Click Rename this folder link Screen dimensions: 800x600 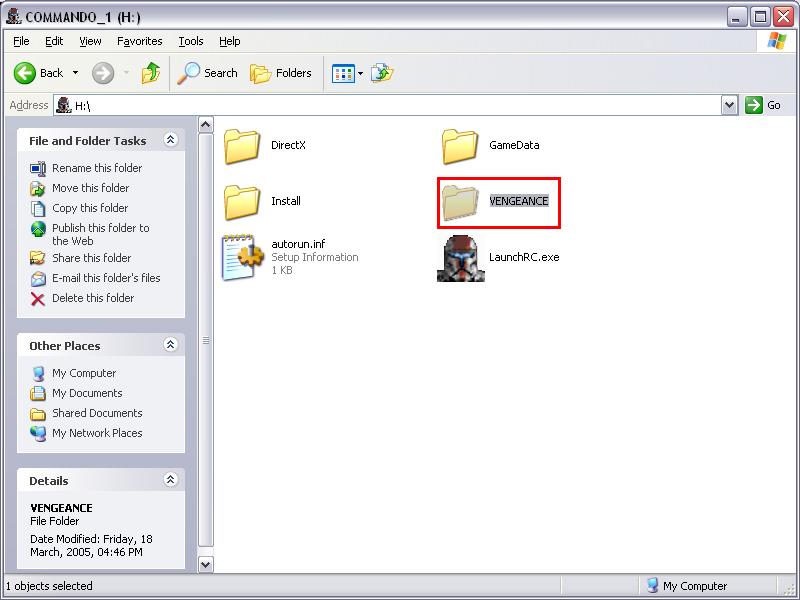point(97,168)
